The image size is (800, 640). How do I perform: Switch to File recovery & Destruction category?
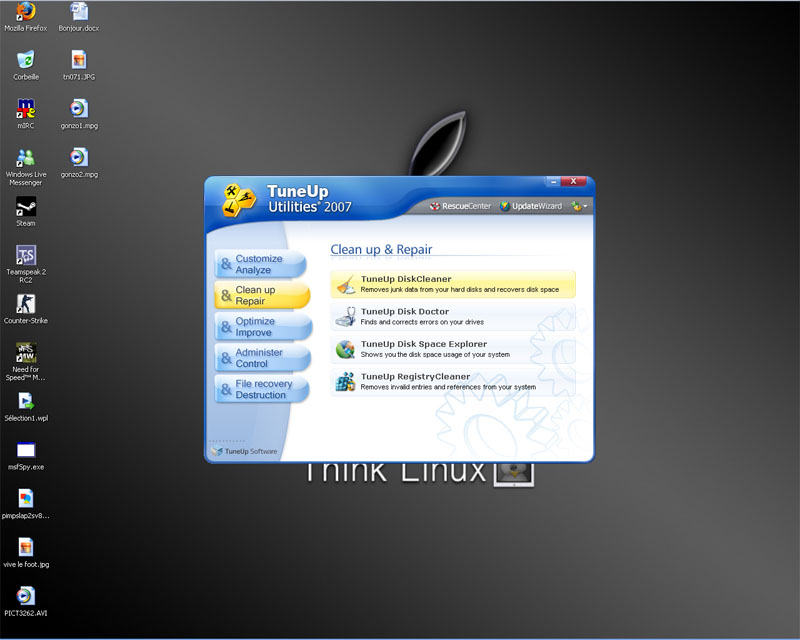[x=262, y=389]
